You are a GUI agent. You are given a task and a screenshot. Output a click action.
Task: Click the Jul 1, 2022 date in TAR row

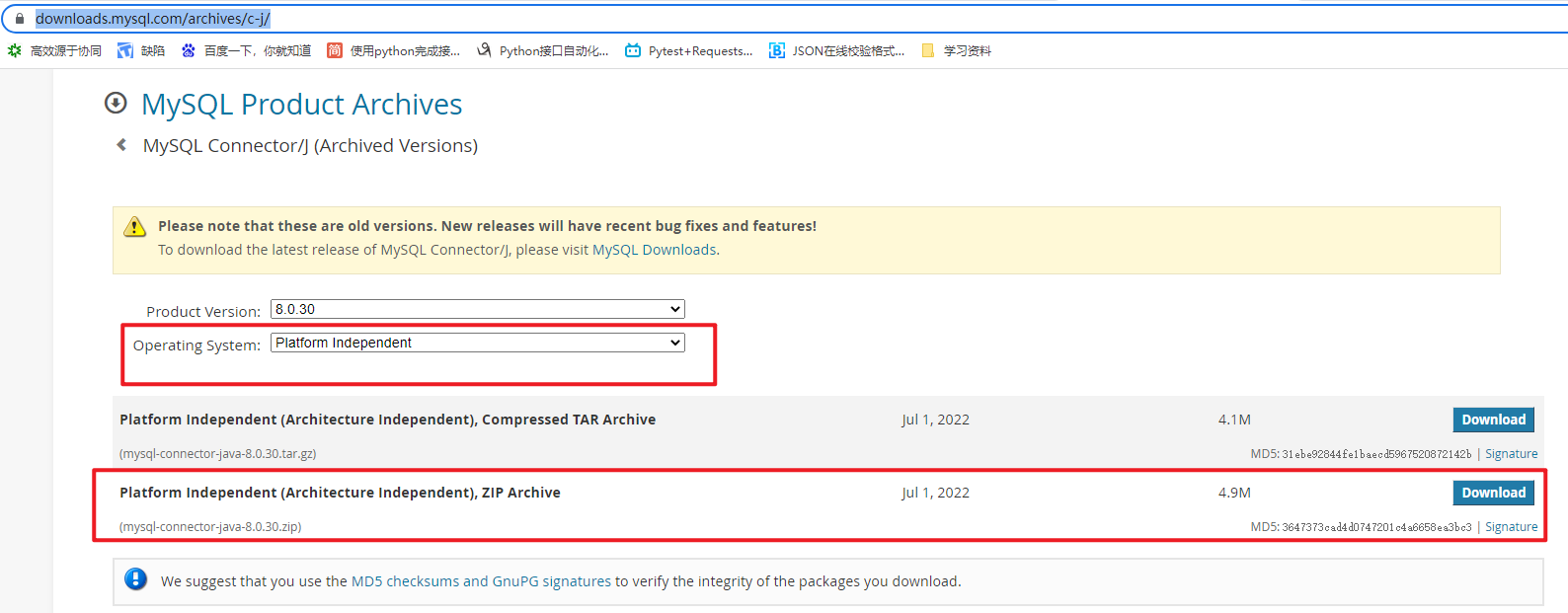click(935, 420)
